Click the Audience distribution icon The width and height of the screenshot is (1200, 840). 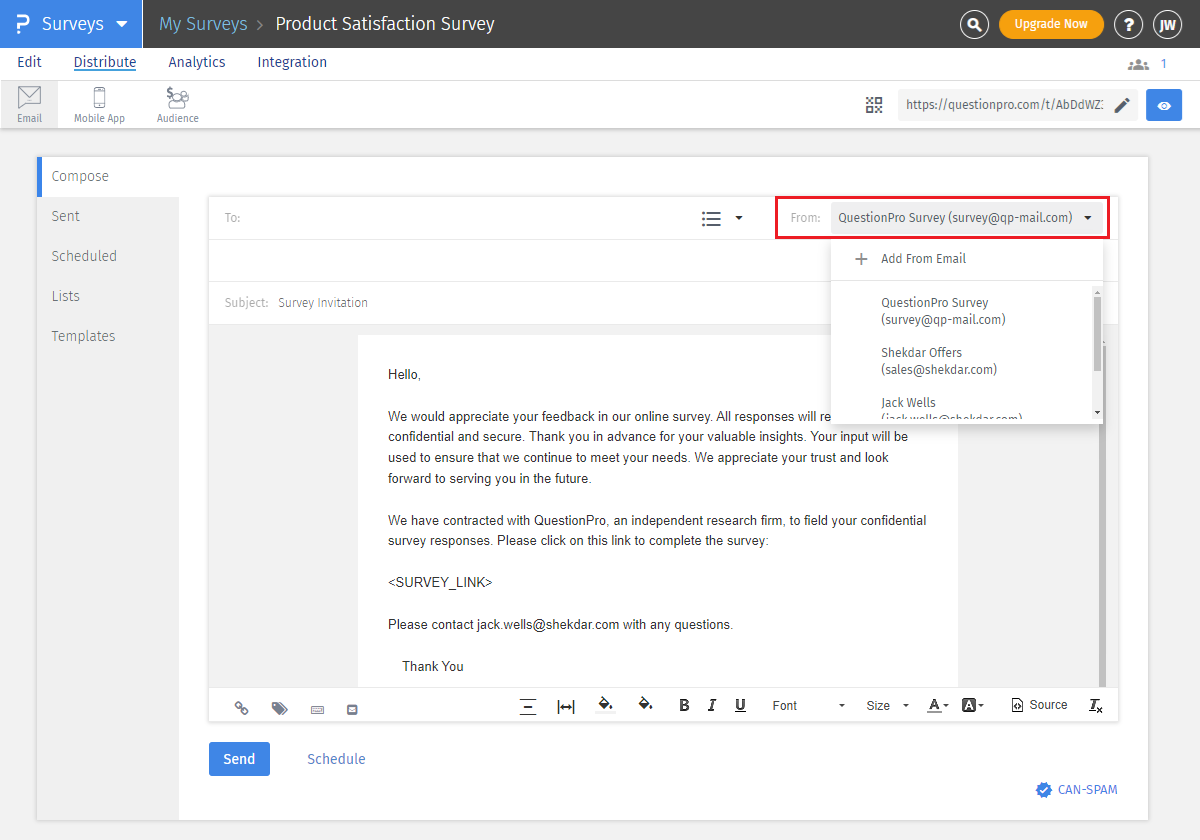(177, 103)
